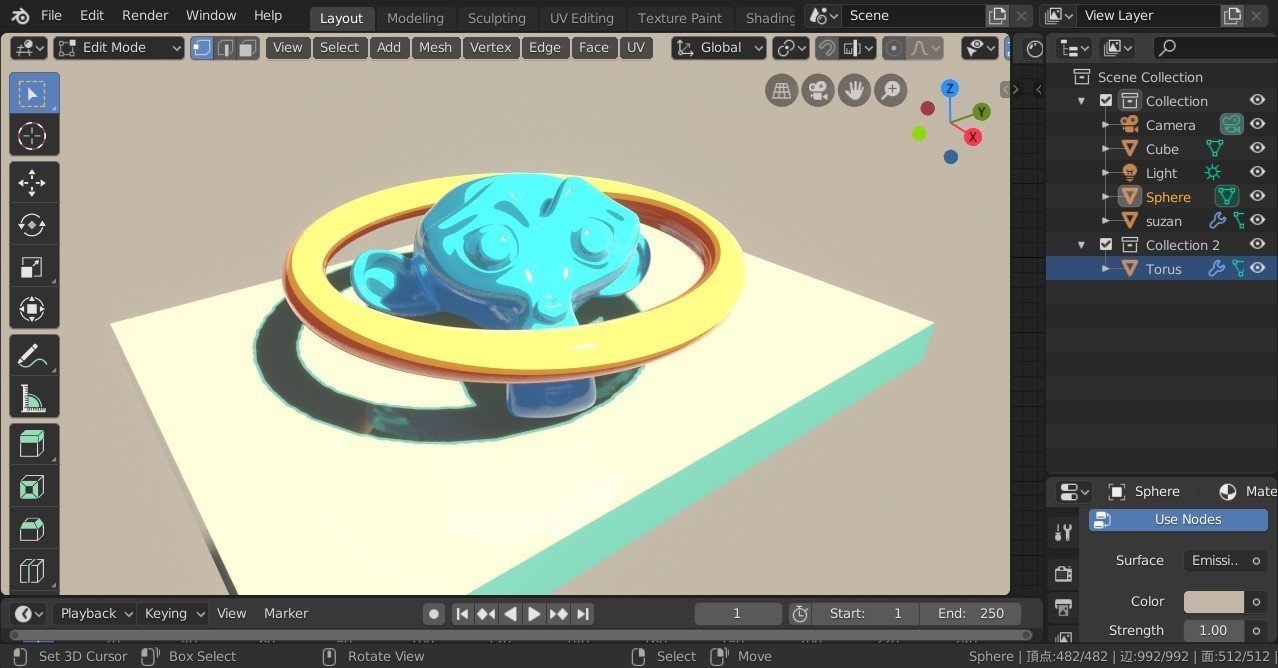Hide the Camera object in outliner
1278x668 pixels.
pos(1258,125)
